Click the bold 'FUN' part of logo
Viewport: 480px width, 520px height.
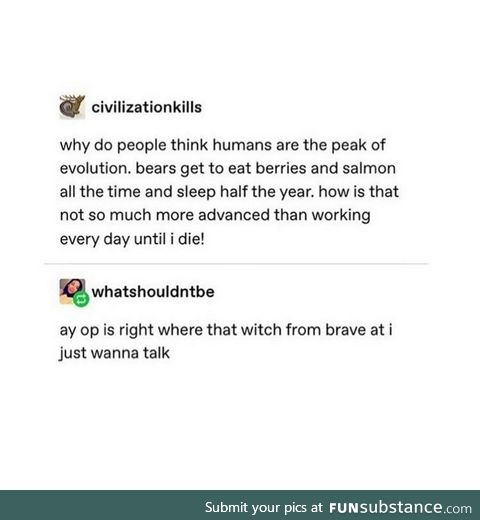[344, 508]
